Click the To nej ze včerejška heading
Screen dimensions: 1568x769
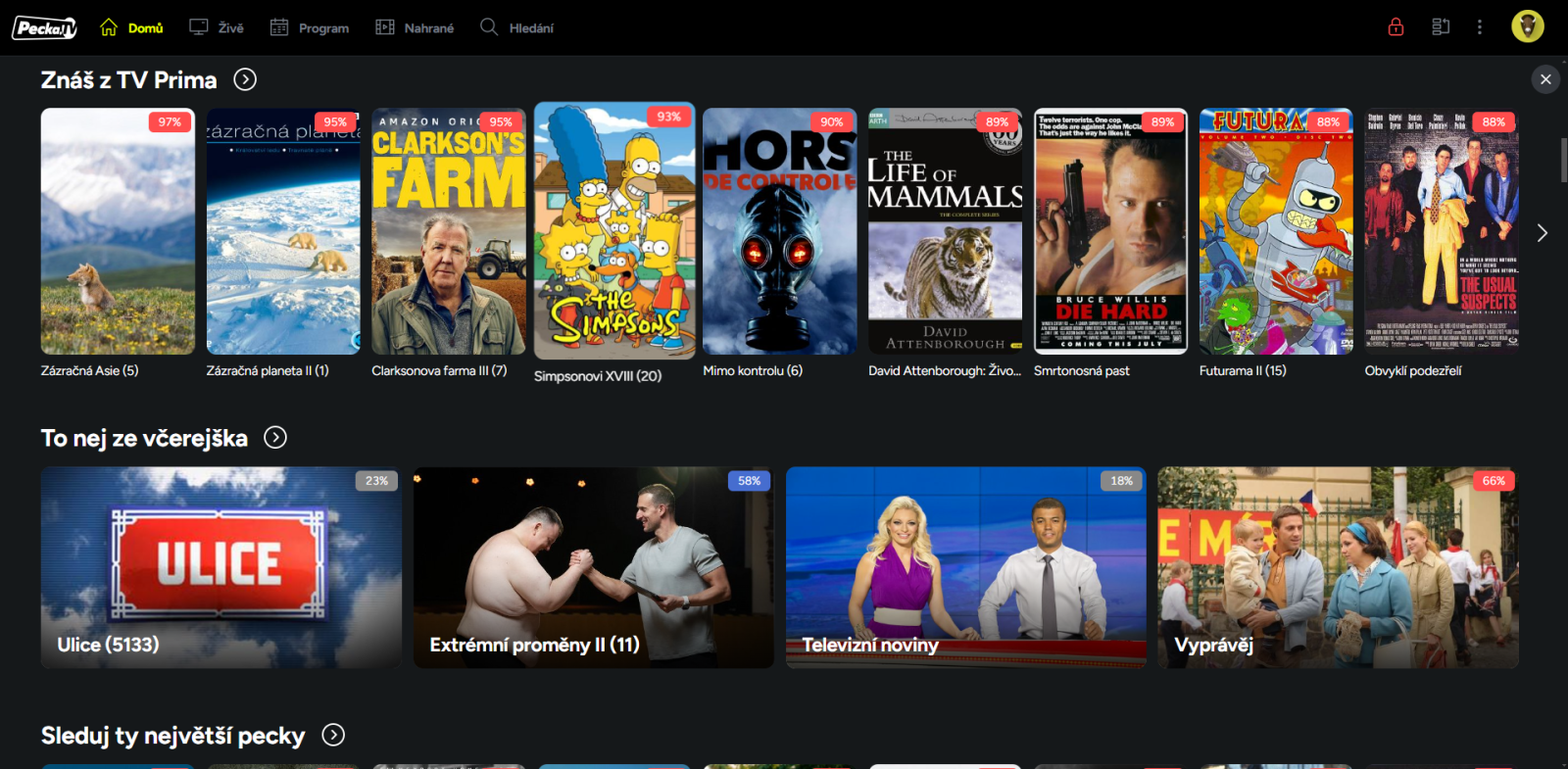point(144,438)
